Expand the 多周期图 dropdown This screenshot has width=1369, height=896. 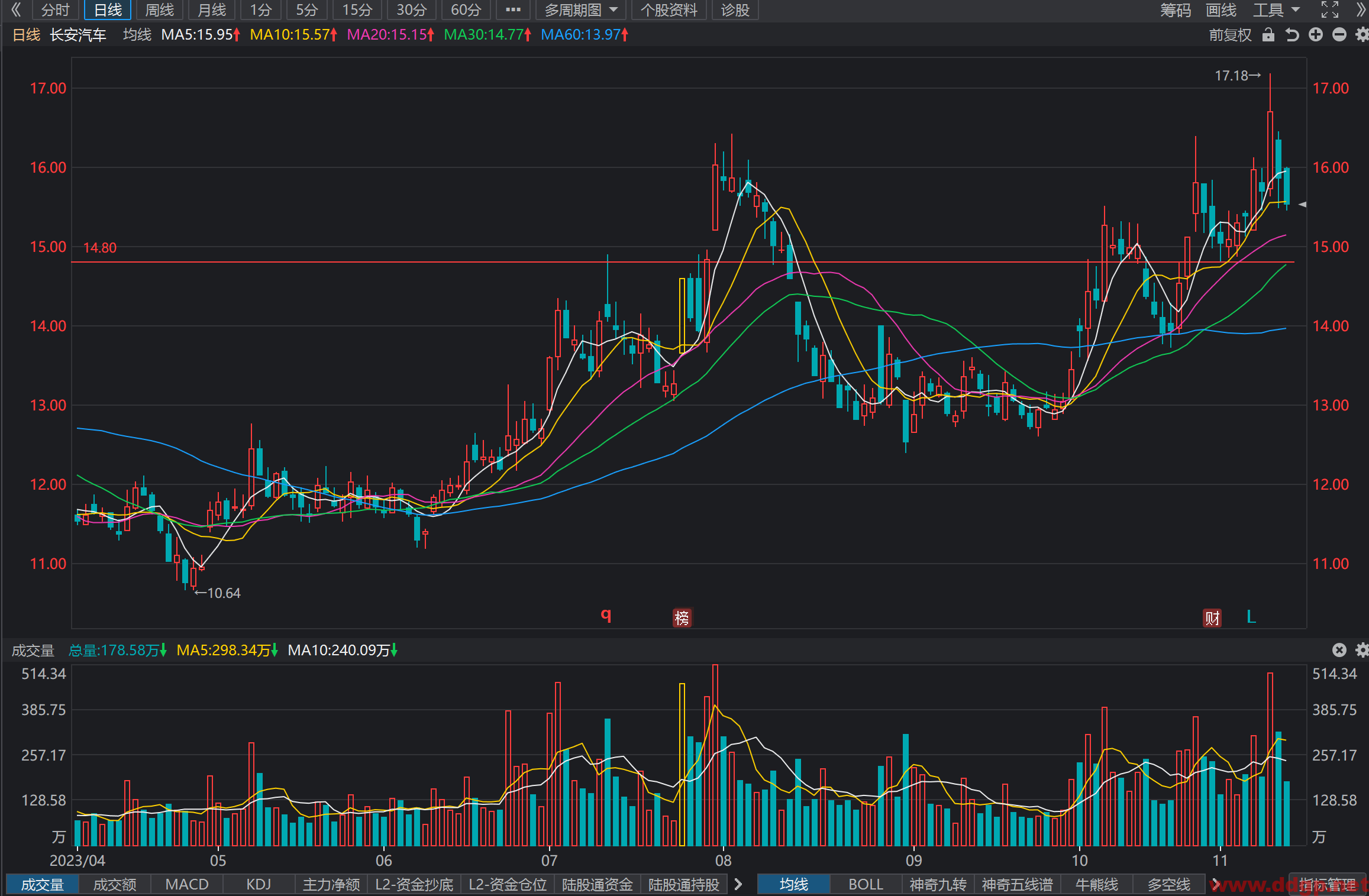pyautogui.click(x=581, y=10)
